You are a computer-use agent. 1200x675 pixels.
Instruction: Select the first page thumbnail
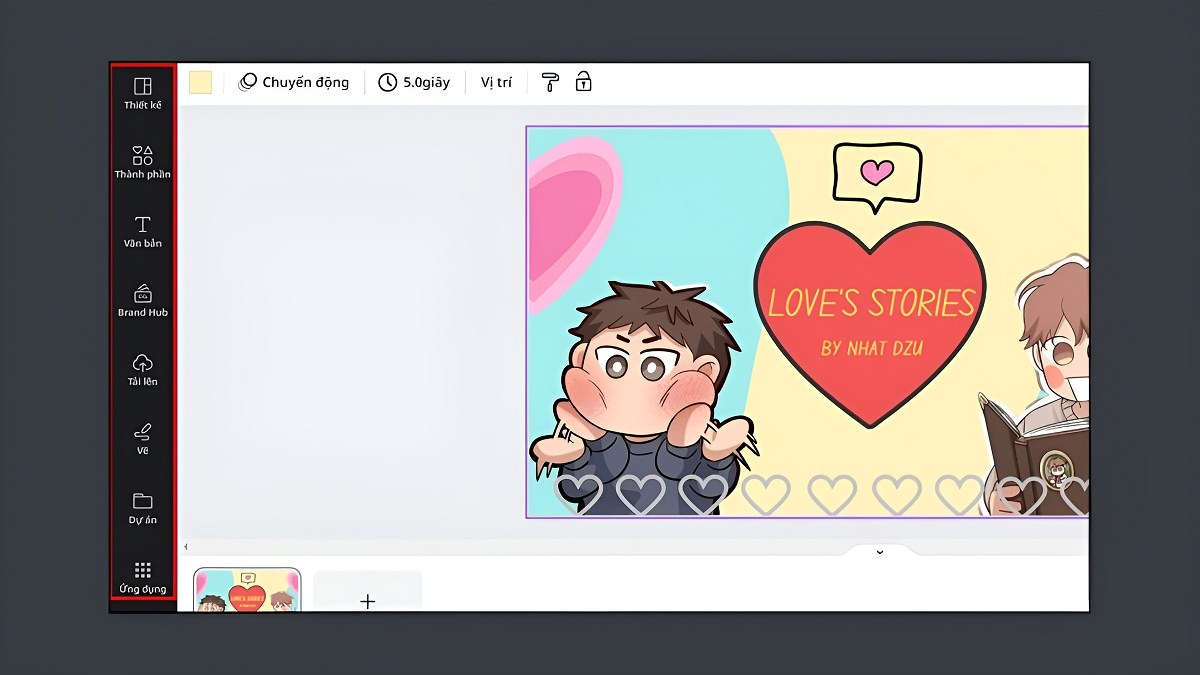point(247,590)
